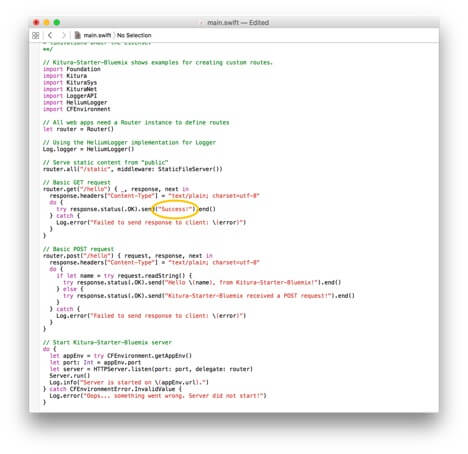Click the router.post("/hello") line
Viewport: 468px width, 454px height.
coord(128,256)
